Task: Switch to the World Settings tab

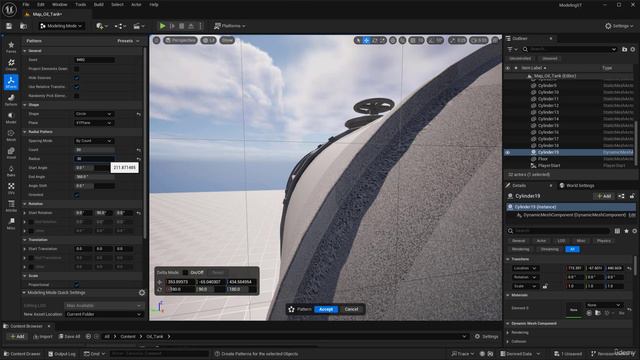Action: point(577,185)
